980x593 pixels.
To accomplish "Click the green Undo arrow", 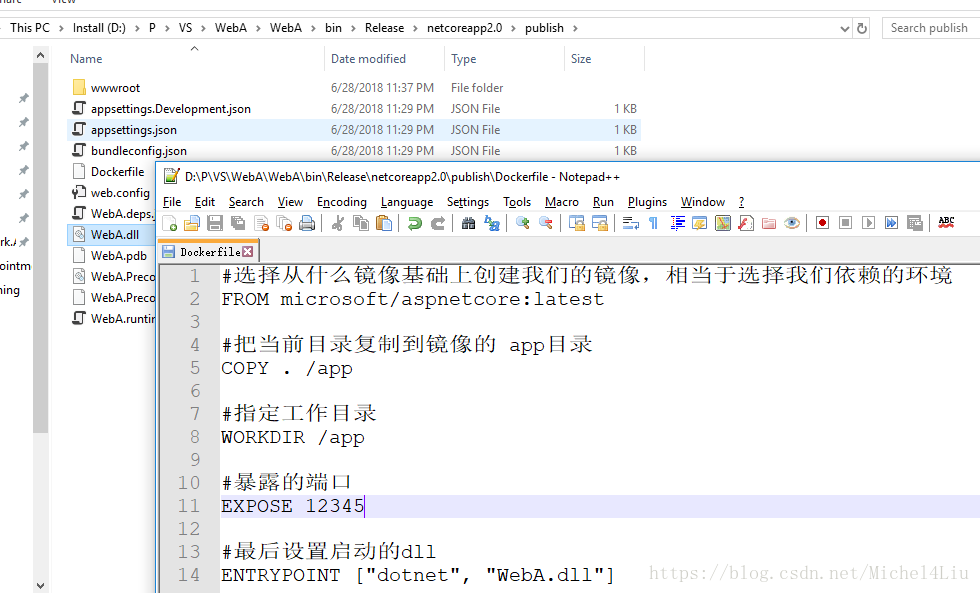I will tap(414, 223).
